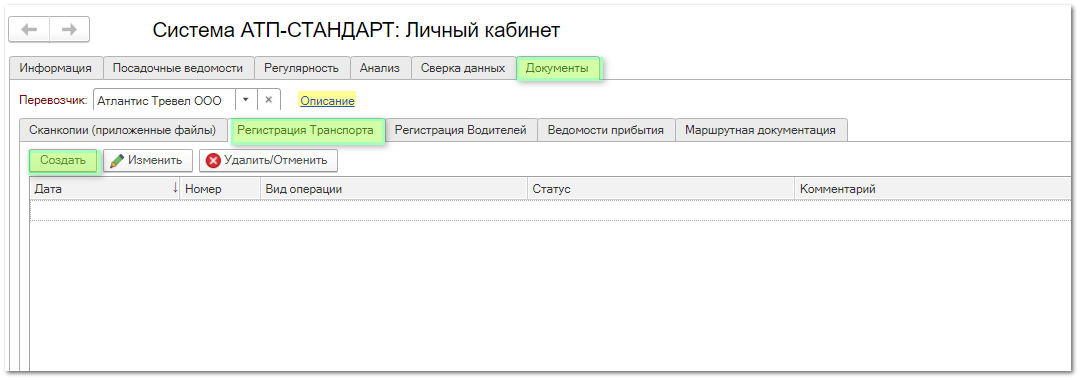Open the Описание link
Screen dimensions: 1080x380
click(327, 101)
